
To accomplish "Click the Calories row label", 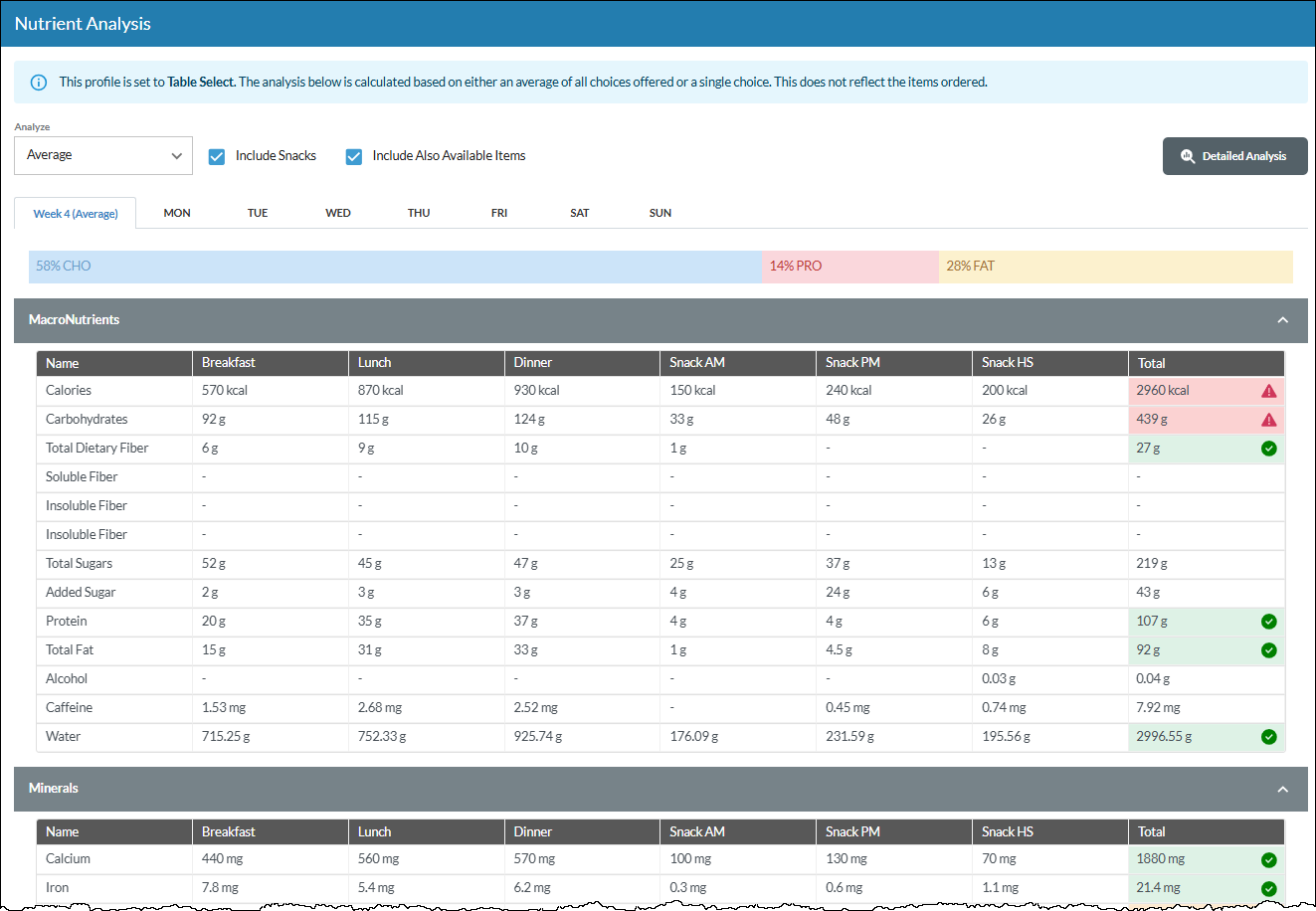I will (x=69, y=391).
